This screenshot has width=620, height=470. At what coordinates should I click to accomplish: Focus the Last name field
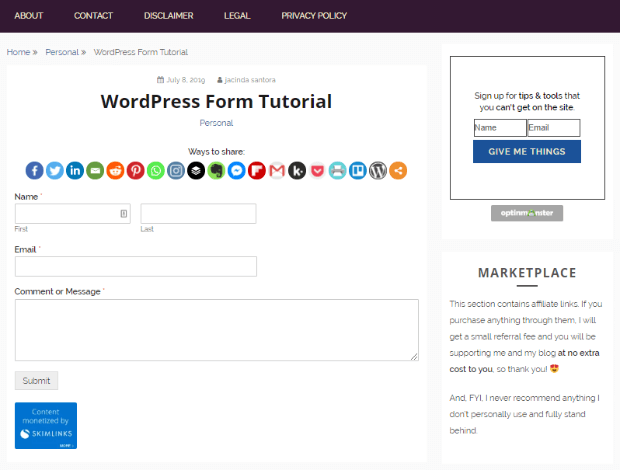click(198, 213)
